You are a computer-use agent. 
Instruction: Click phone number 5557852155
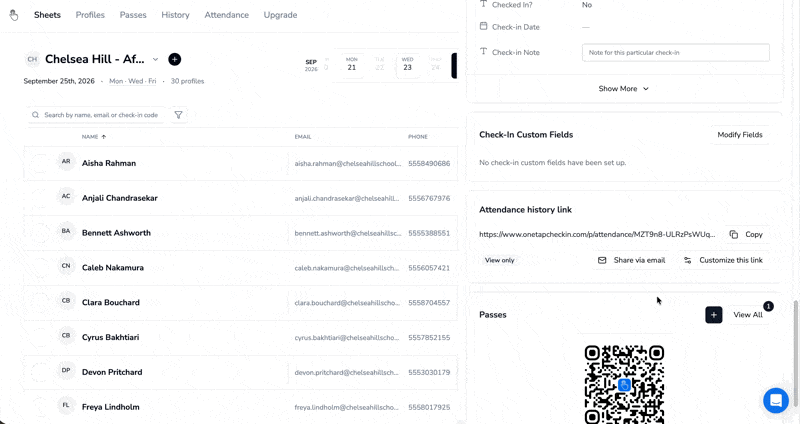pos(429,337)
